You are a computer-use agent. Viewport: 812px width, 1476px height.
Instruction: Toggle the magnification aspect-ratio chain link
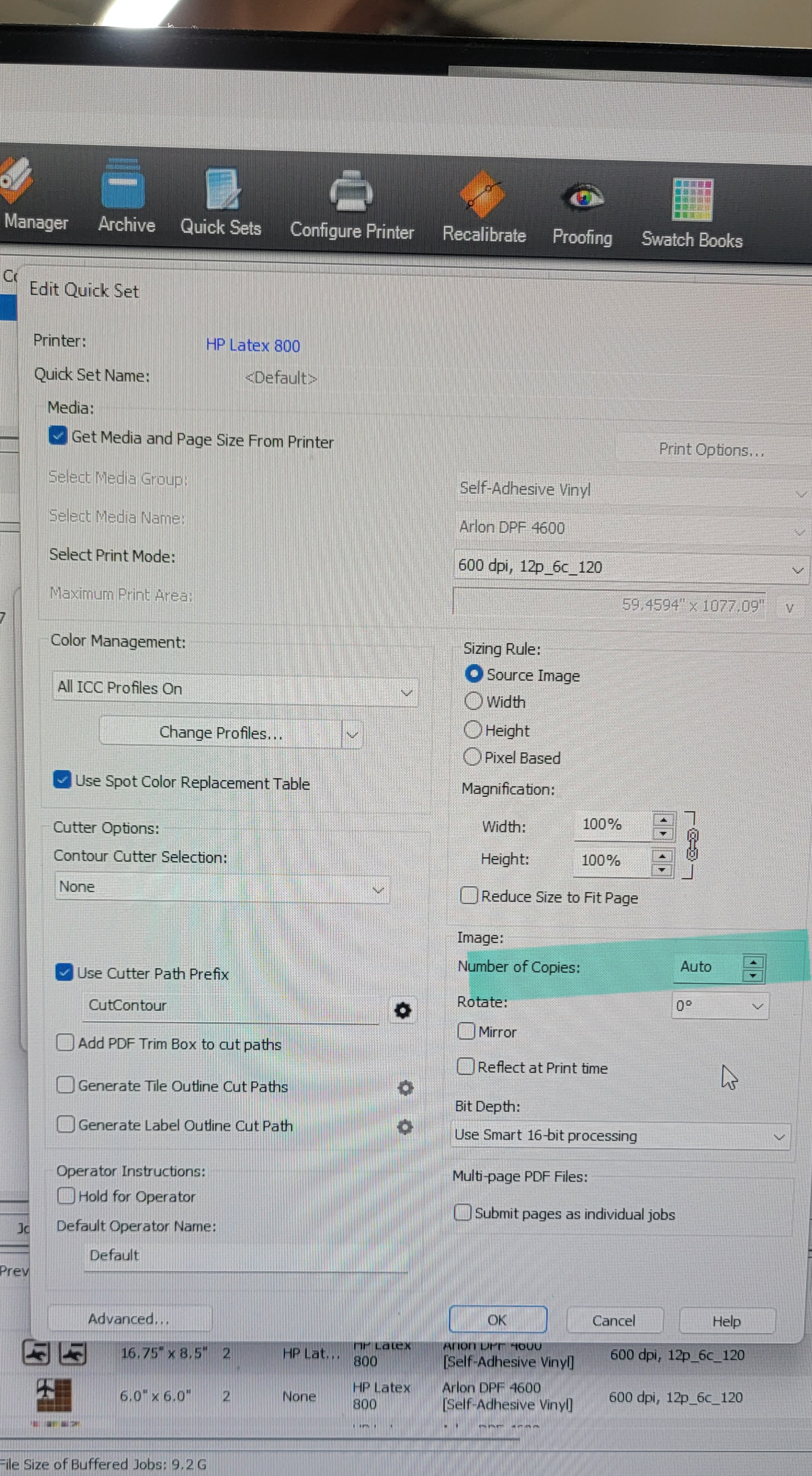[692, 845]
